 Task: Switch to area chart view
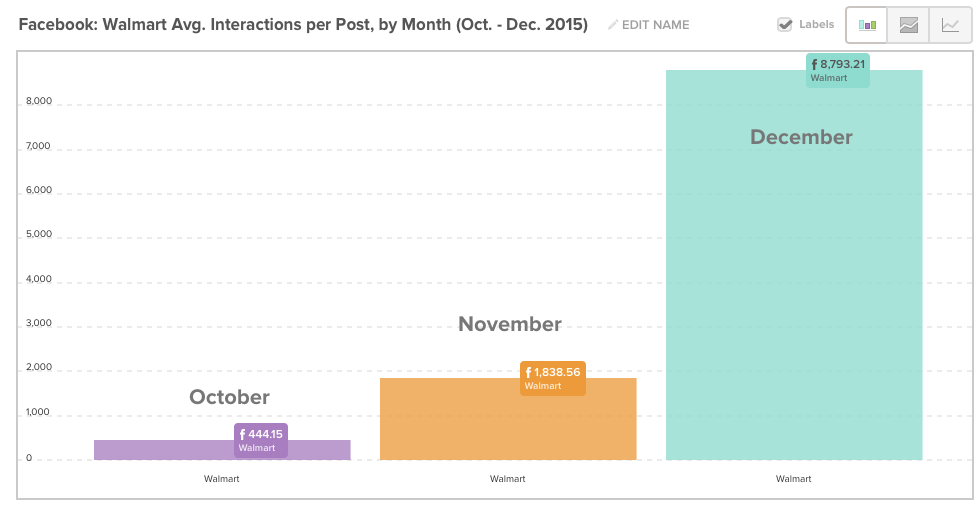point(908,25)
